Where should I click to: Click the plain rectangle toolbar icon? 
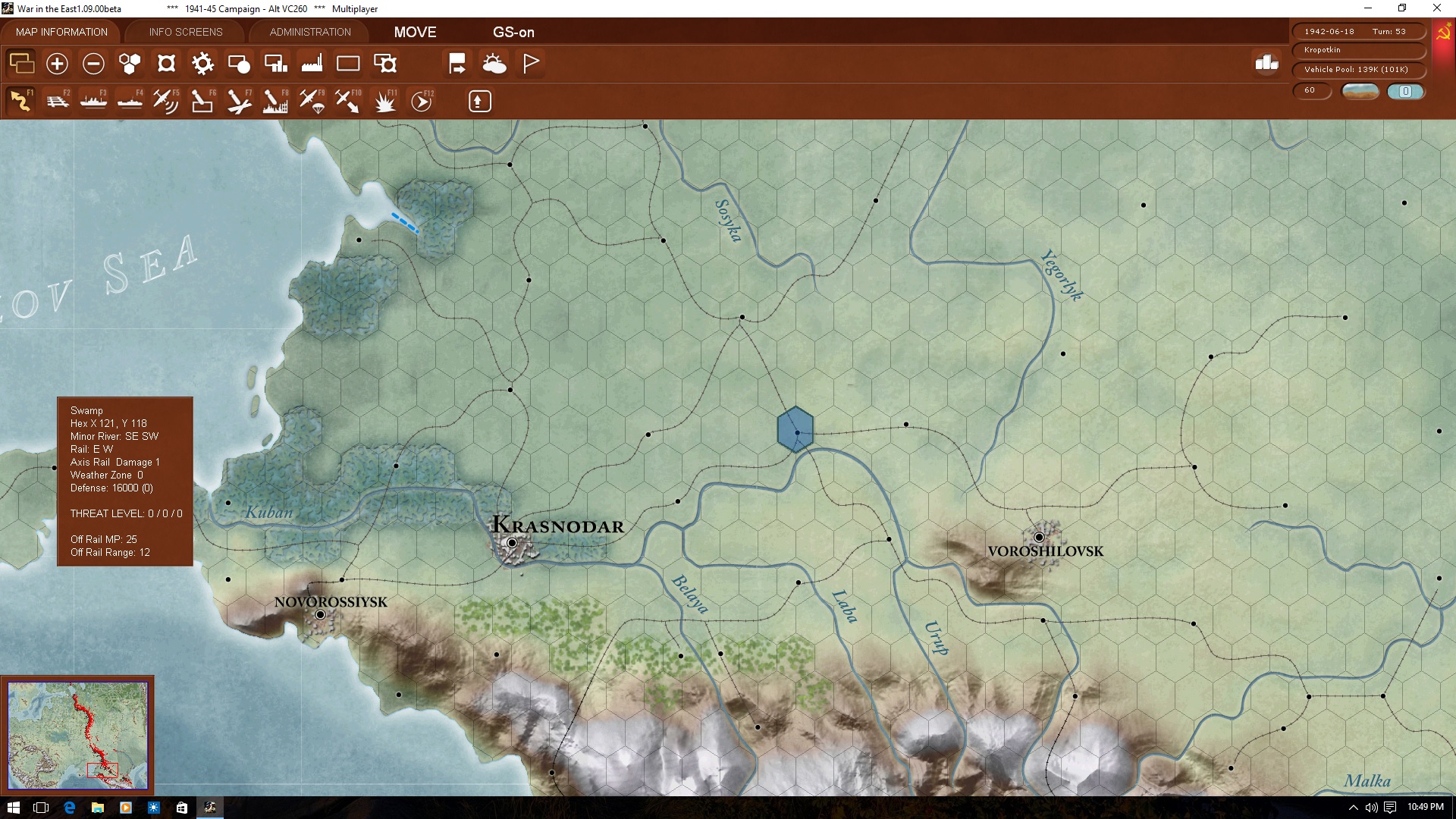click(348, 64)
